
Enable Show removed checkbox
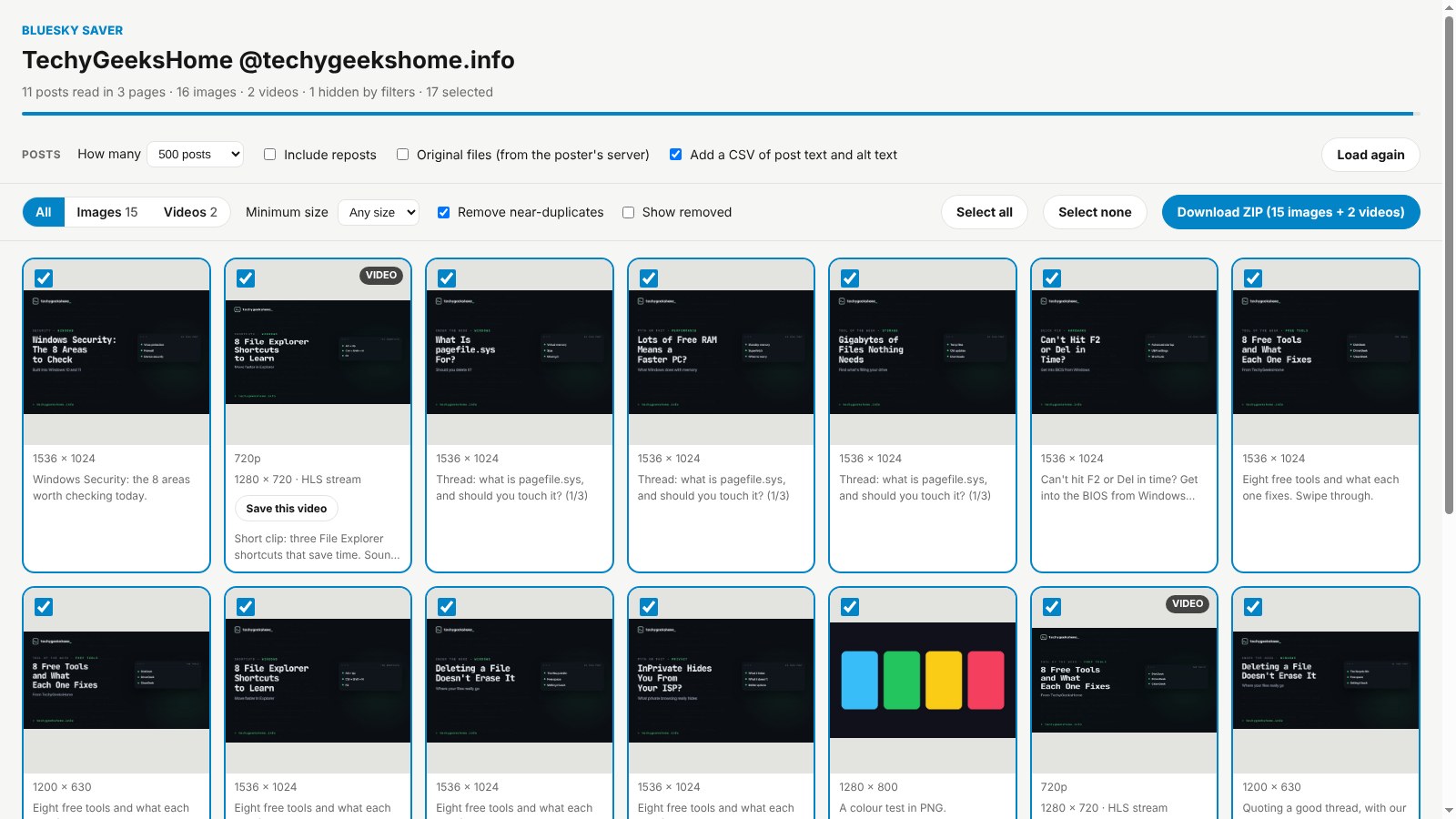[628, 212]
